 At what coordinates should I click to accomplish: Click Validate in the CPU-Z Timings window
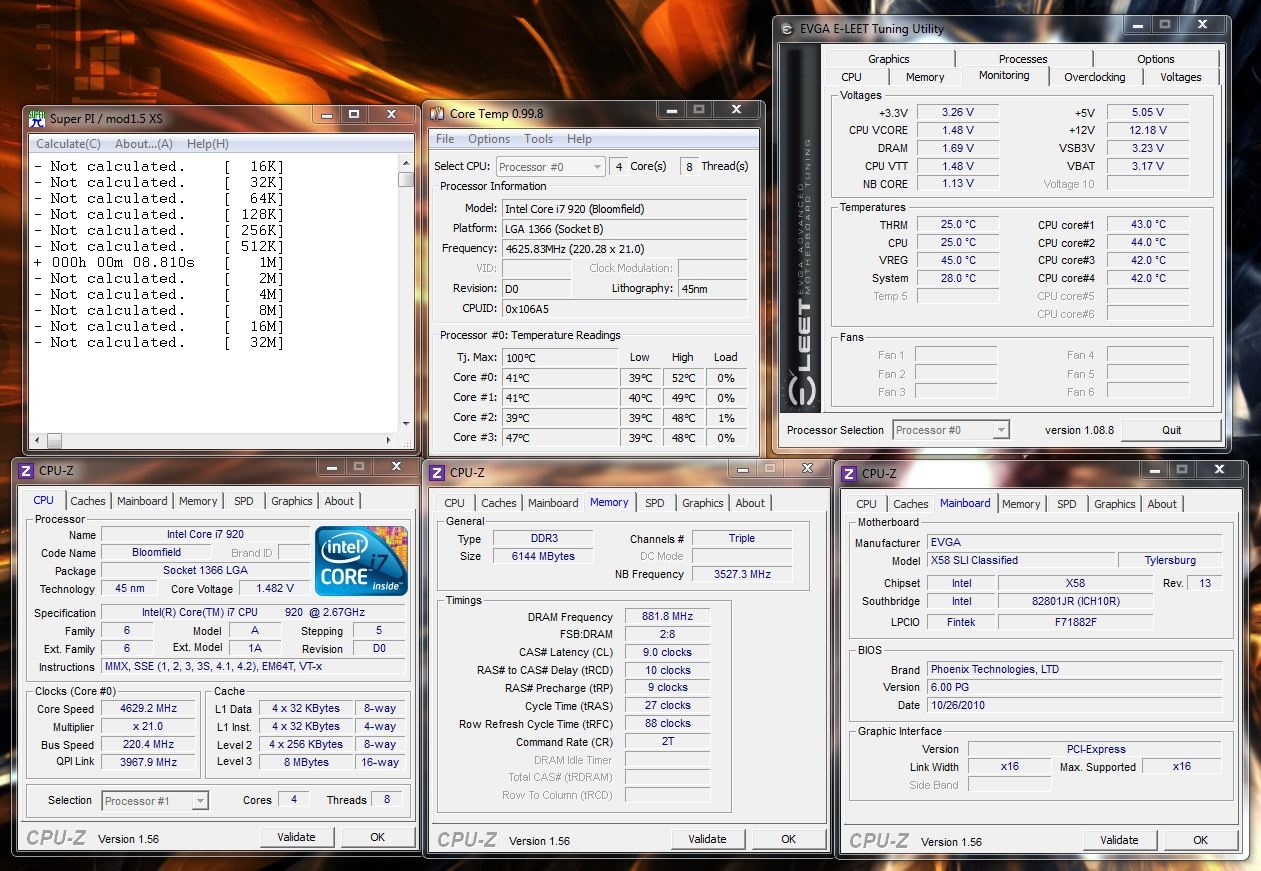point(707,839)
